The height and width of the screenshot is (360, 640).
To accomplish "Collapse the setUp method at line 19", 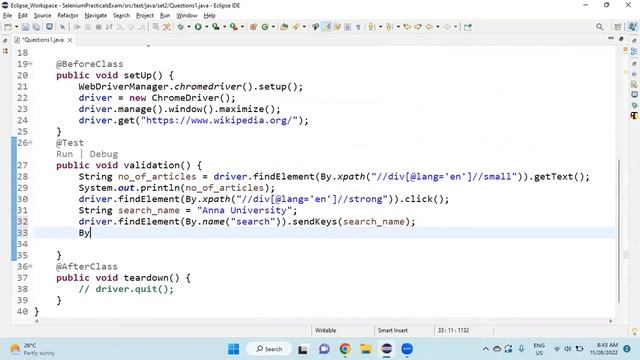I will point(31,64).
